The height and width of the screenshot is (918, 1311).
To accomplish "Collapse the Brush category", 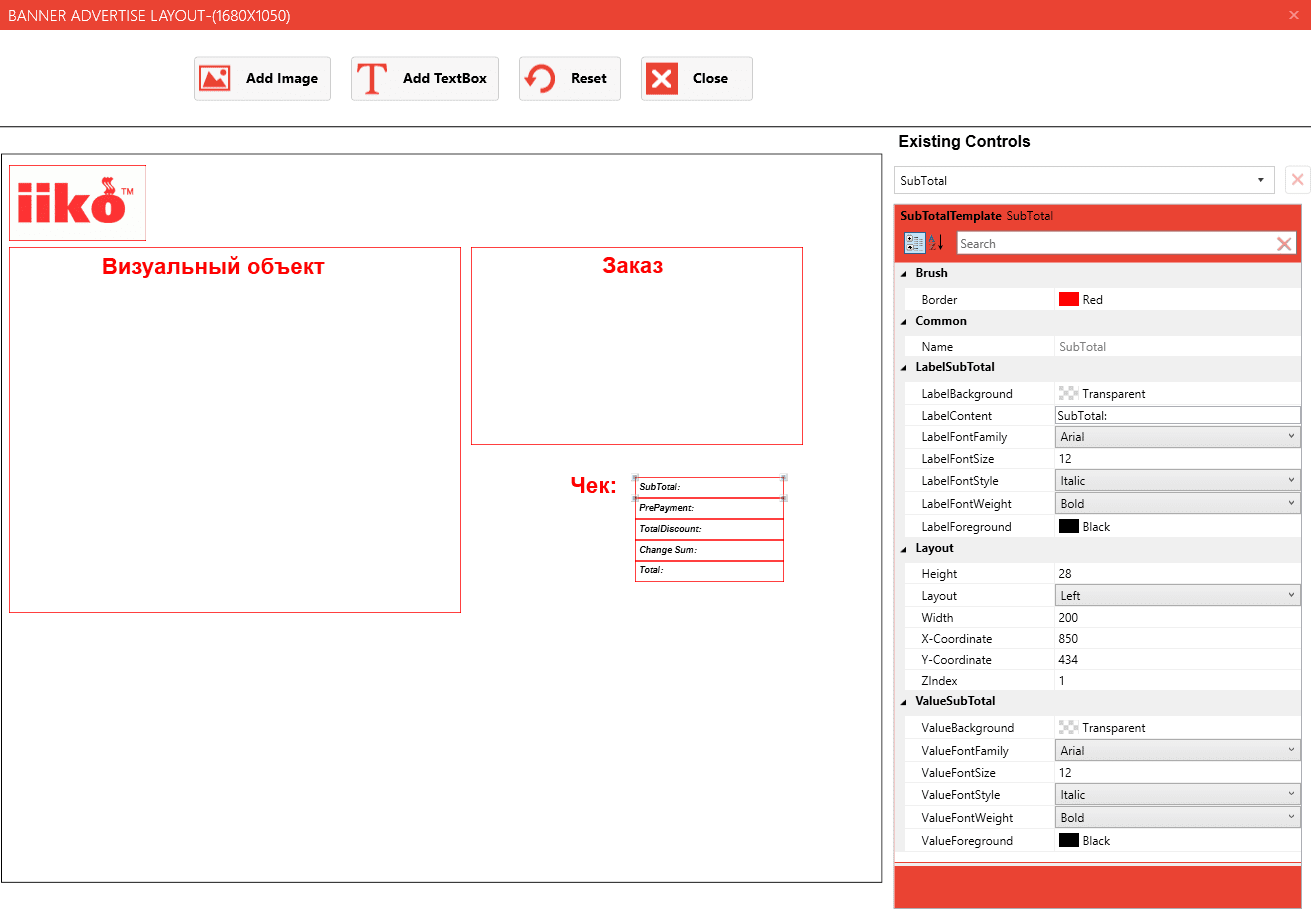I will point(904,273).
